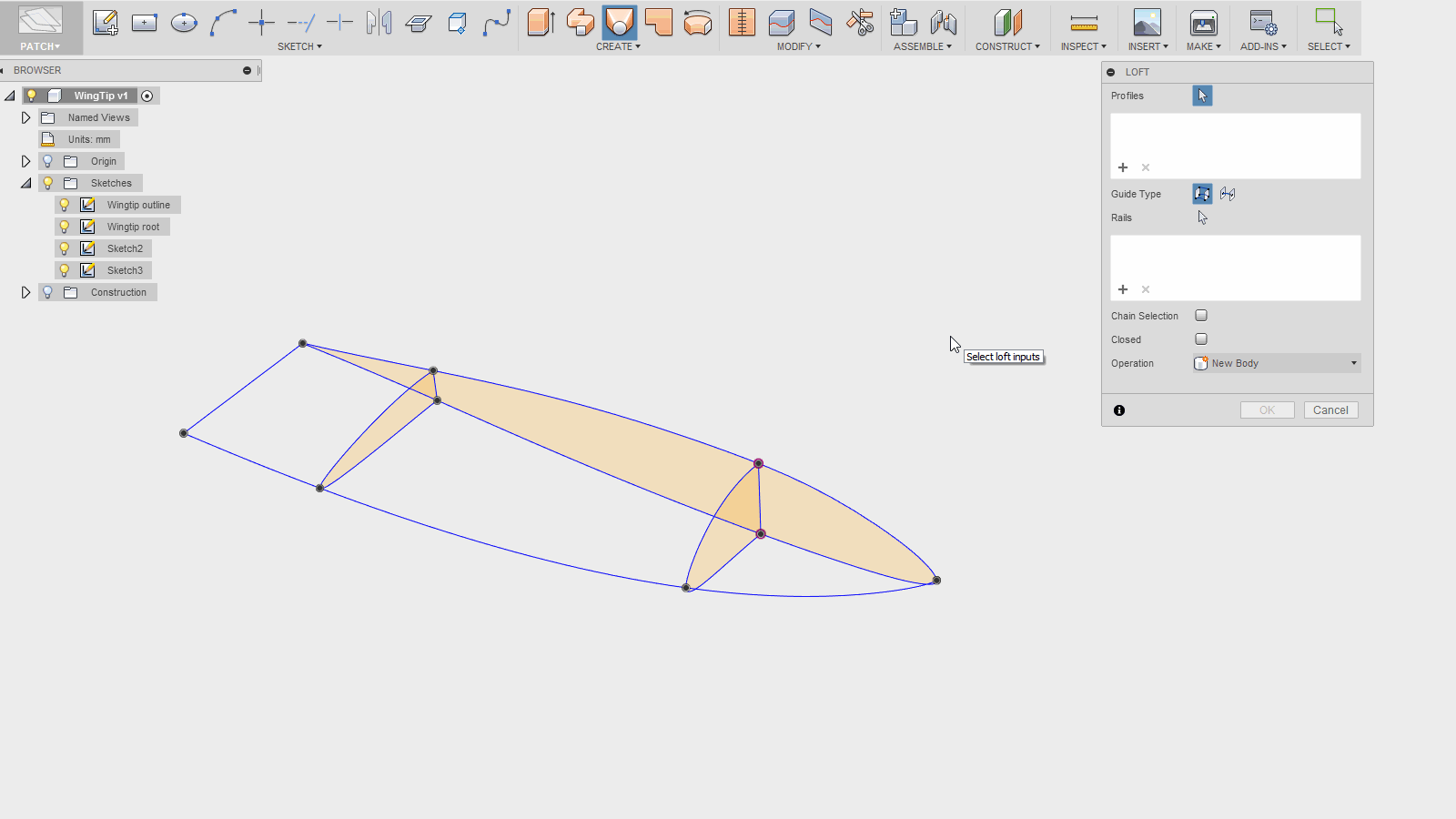
Task: Choose the Stitch tool in Modify panel
Action: [x=742, y=22]
